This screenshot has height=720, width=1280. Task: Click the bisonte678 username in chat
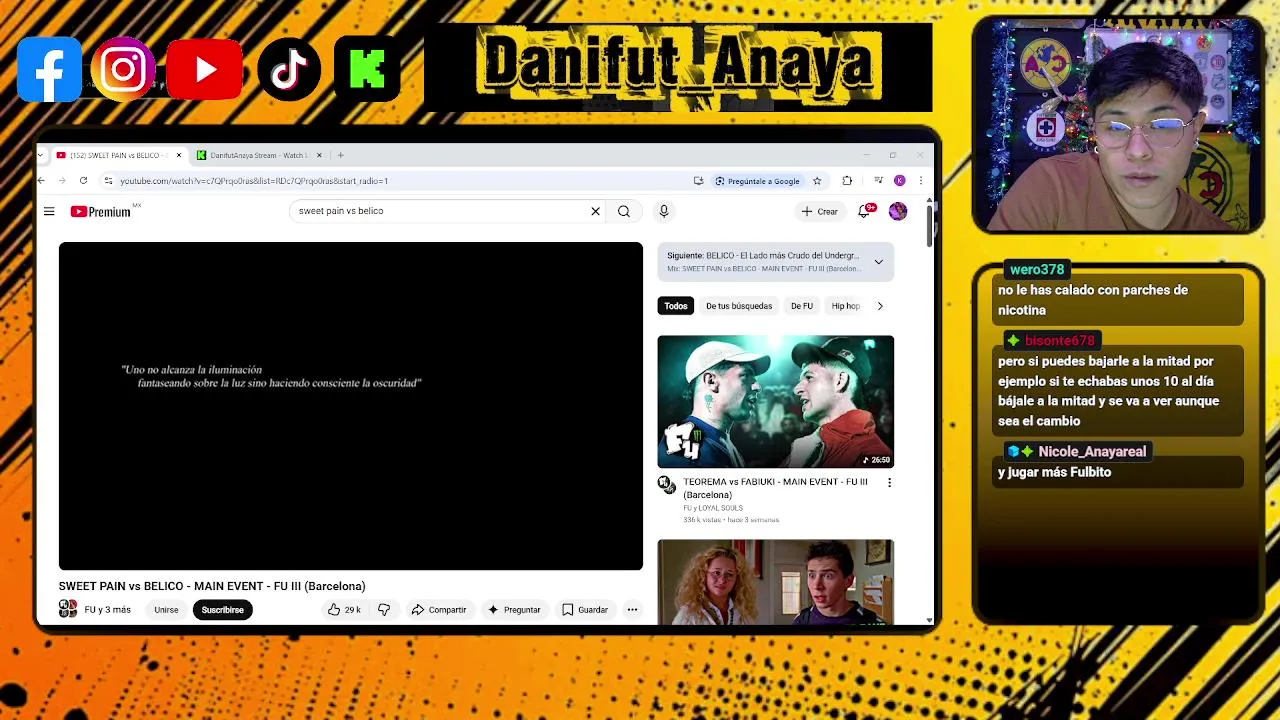1059,341
